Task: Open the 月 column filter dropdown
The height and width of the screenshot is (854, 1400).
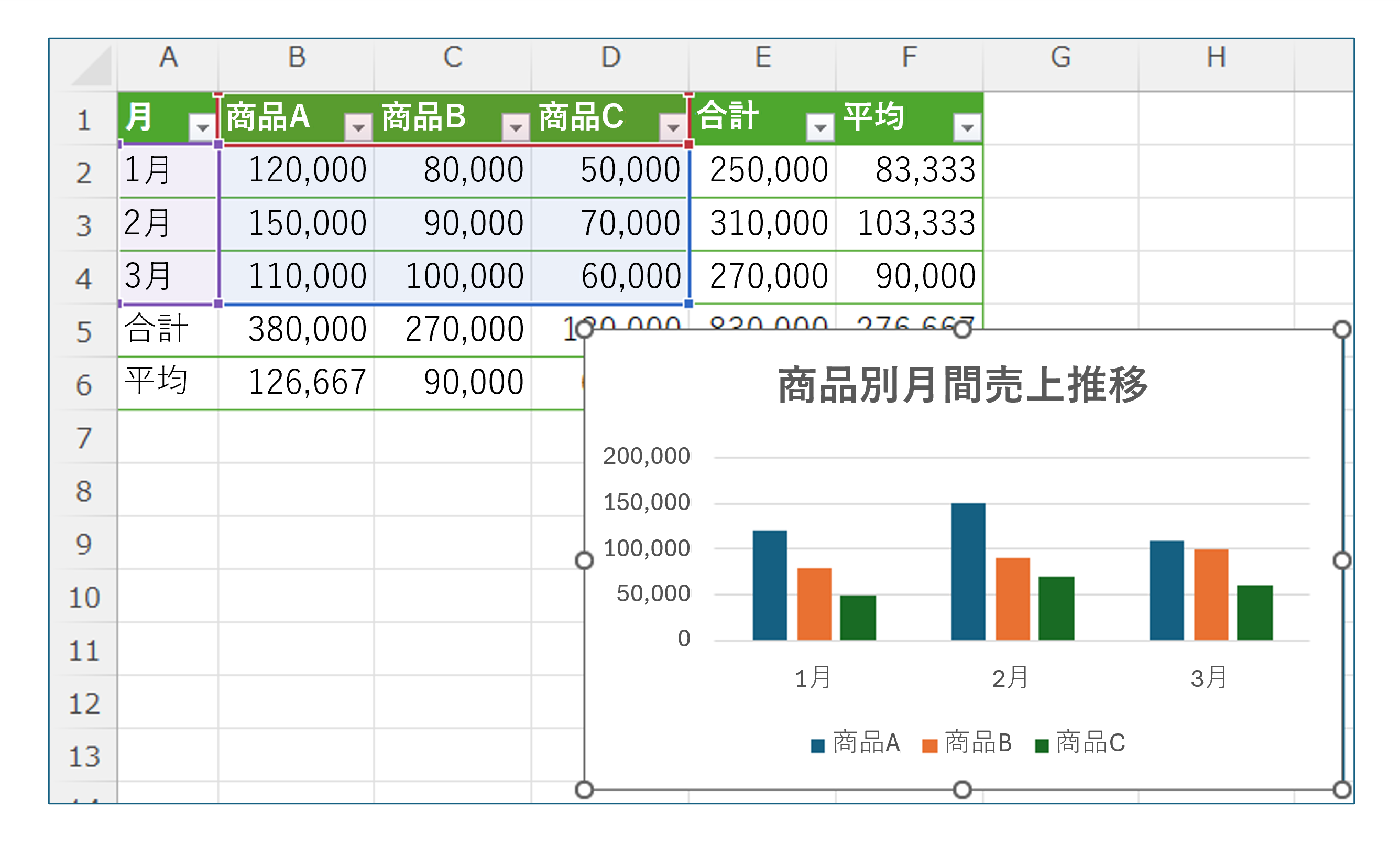Action: tap(202, 127)
